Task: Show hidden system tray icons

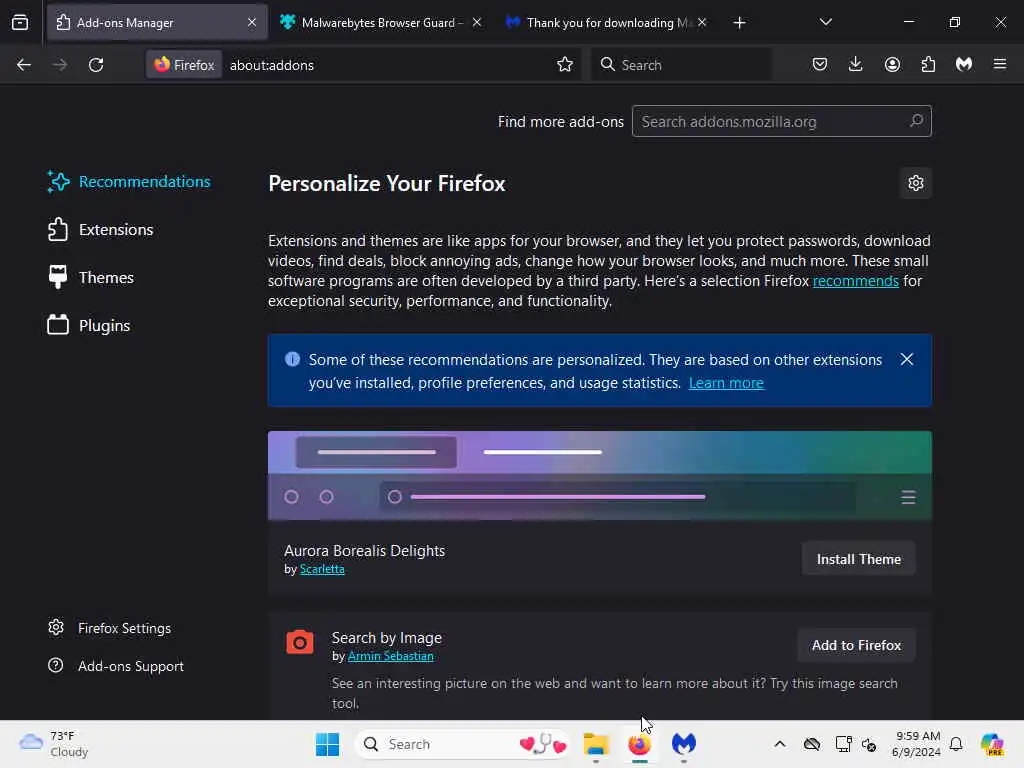Action: (780, 744)
